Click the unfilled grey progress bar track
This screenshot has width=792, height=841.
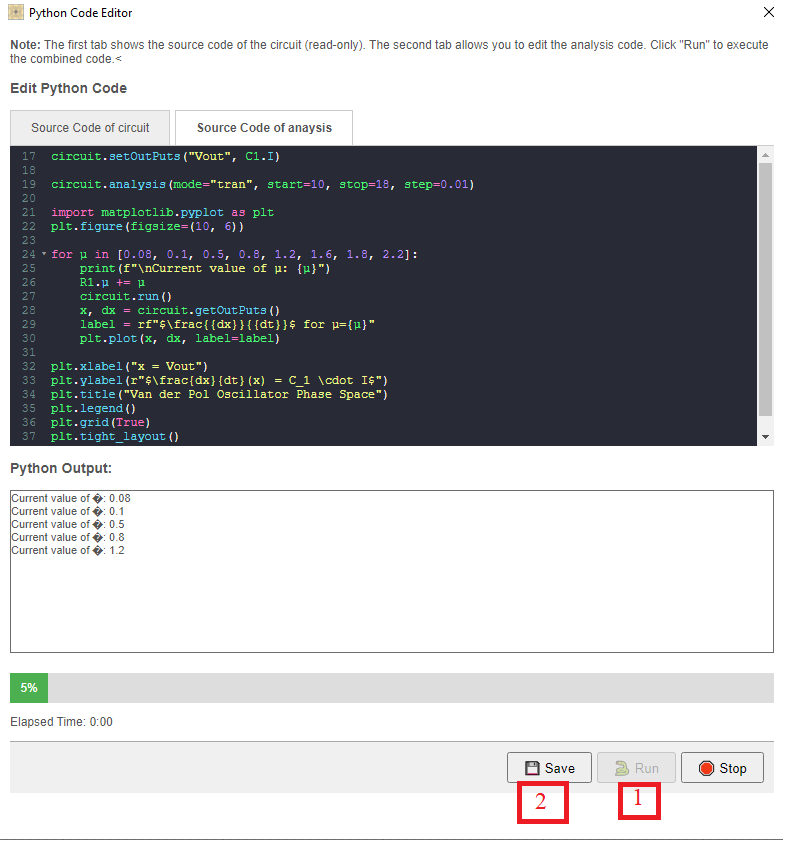pos(411,688)
